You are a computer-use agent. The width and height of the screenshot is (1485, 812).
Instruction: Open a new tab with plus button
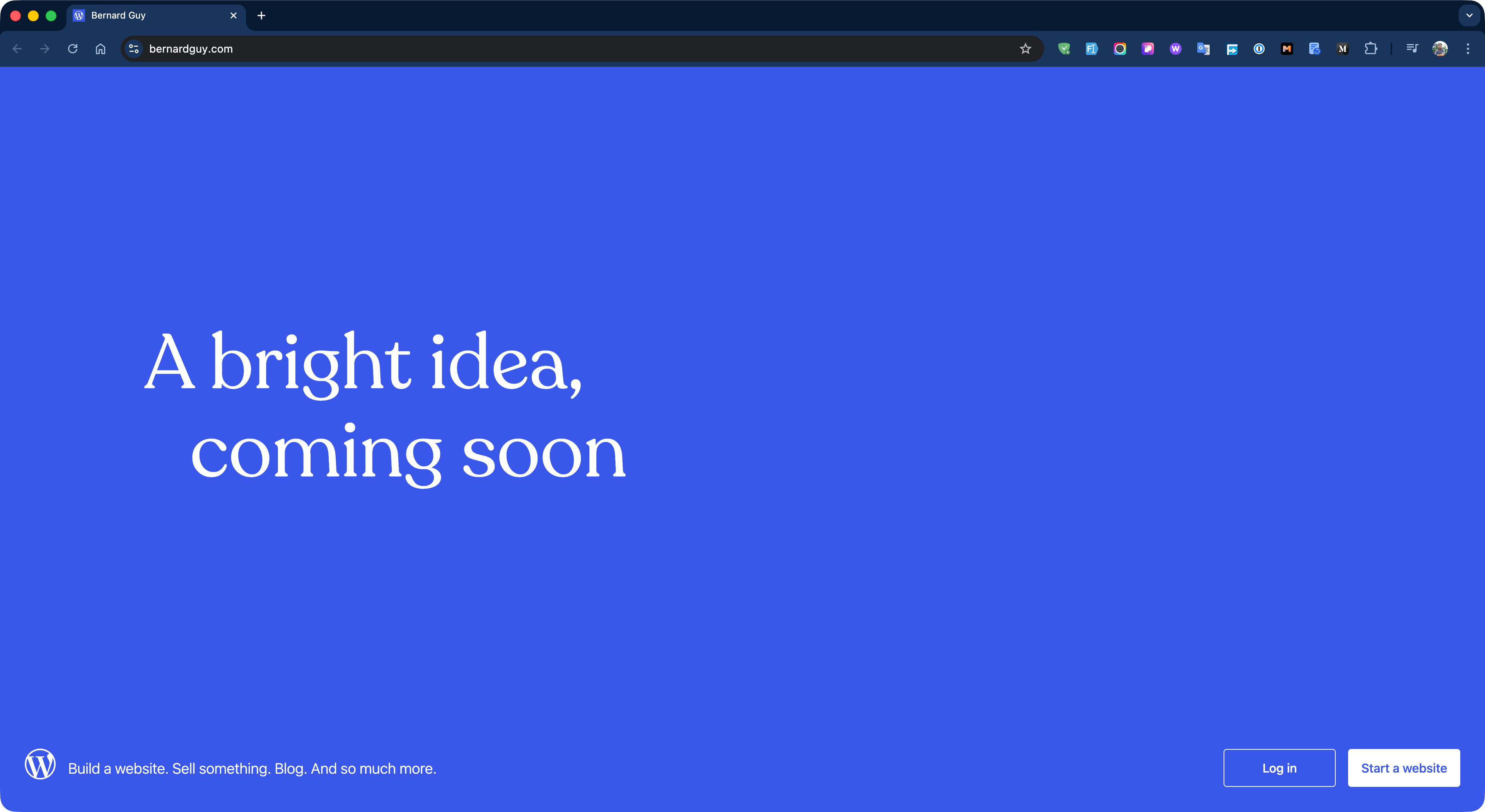[x=261, y=15]
